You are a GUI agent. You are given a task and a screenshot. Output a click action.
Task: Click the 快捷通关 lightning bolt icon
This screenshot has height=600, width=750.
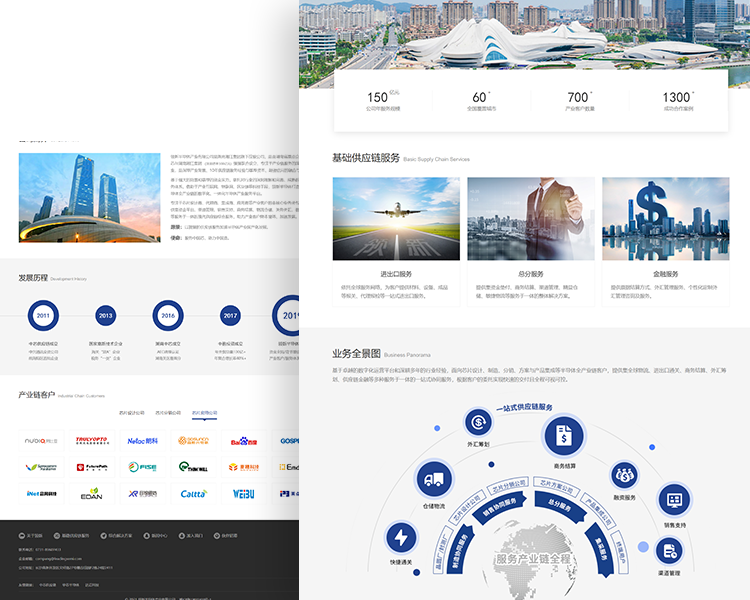(x=401, y=537)
